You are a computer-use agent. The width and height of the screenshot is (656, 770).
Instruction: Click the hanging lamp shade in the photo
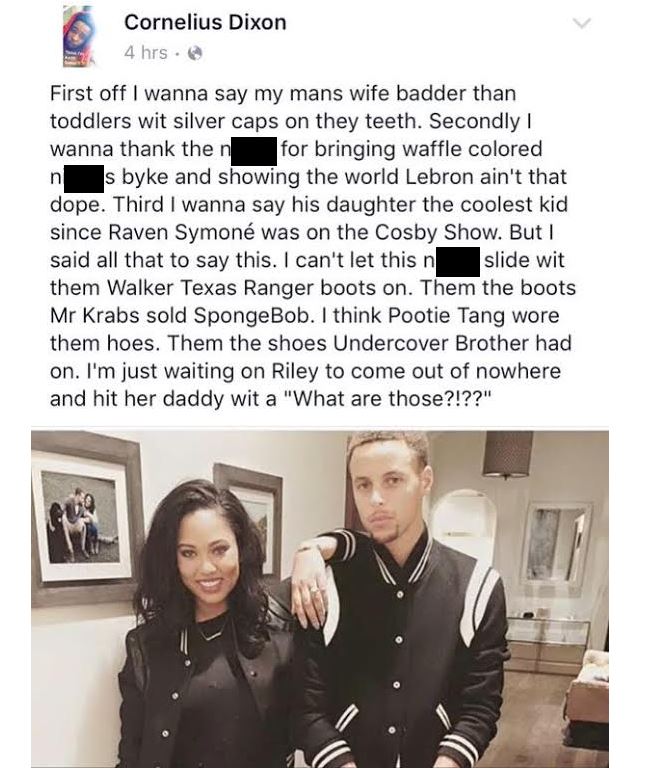click(508, 454)
